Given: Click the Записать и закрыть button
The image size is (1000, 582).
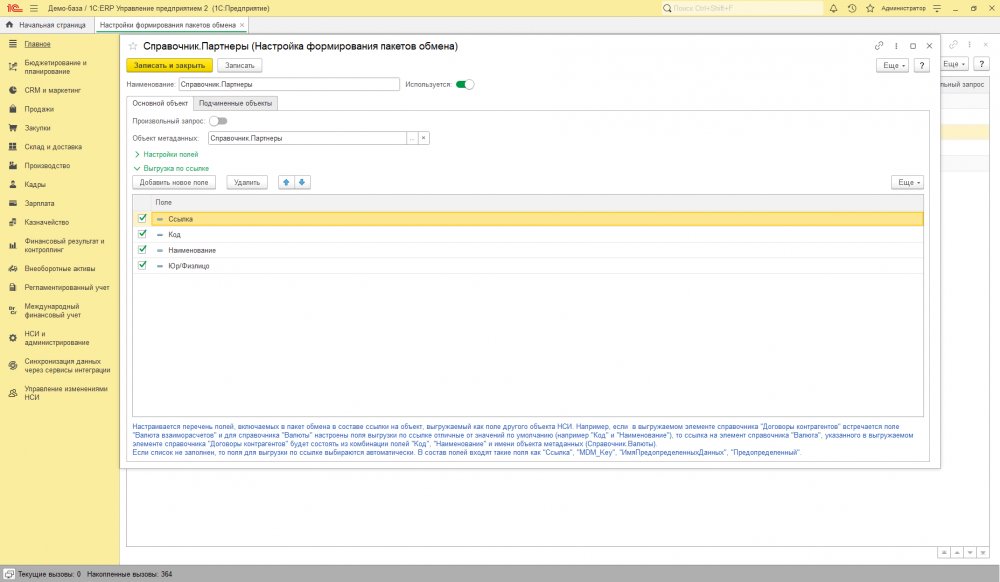Looking at the screenshot, I should tap(169, 65).
